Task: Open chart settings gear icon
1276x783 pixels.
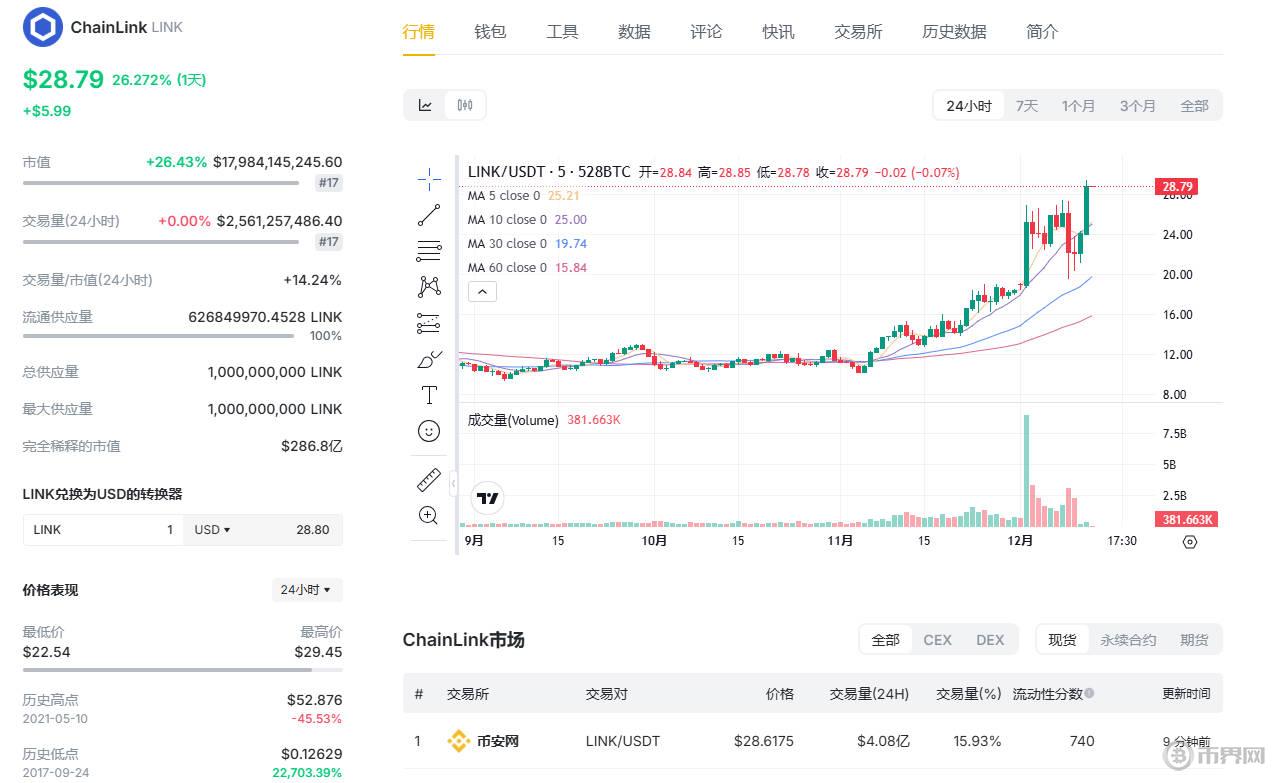Action: 1189,542
